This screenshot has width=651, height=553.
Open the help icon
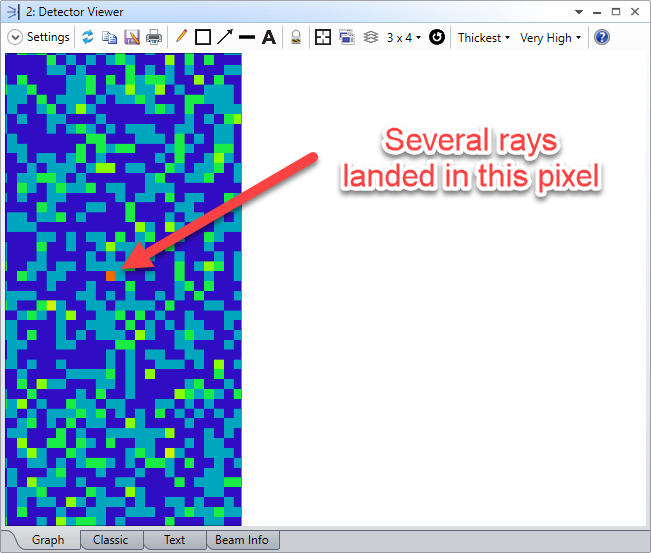tap(602, 37)
